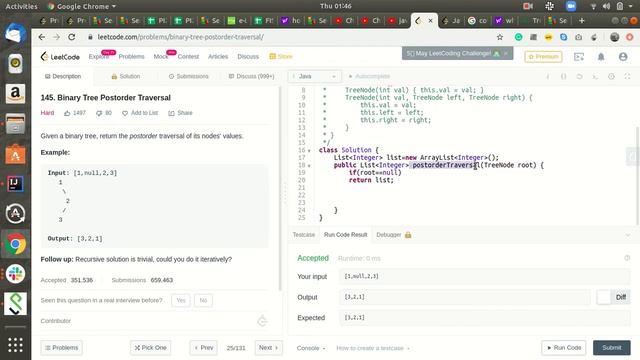640x360 pixels.
Task: Go to Prev problem
Action: 204,348
